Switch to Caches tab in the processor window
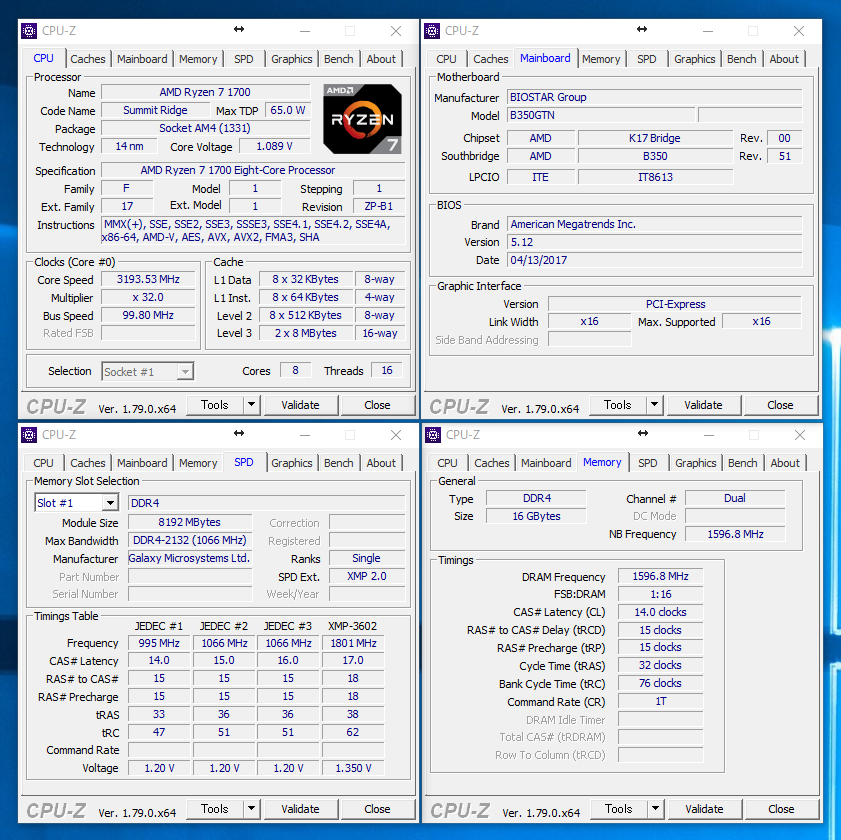Image resolution: width=841 pixels, height=840 pixels. coord(88,59)
